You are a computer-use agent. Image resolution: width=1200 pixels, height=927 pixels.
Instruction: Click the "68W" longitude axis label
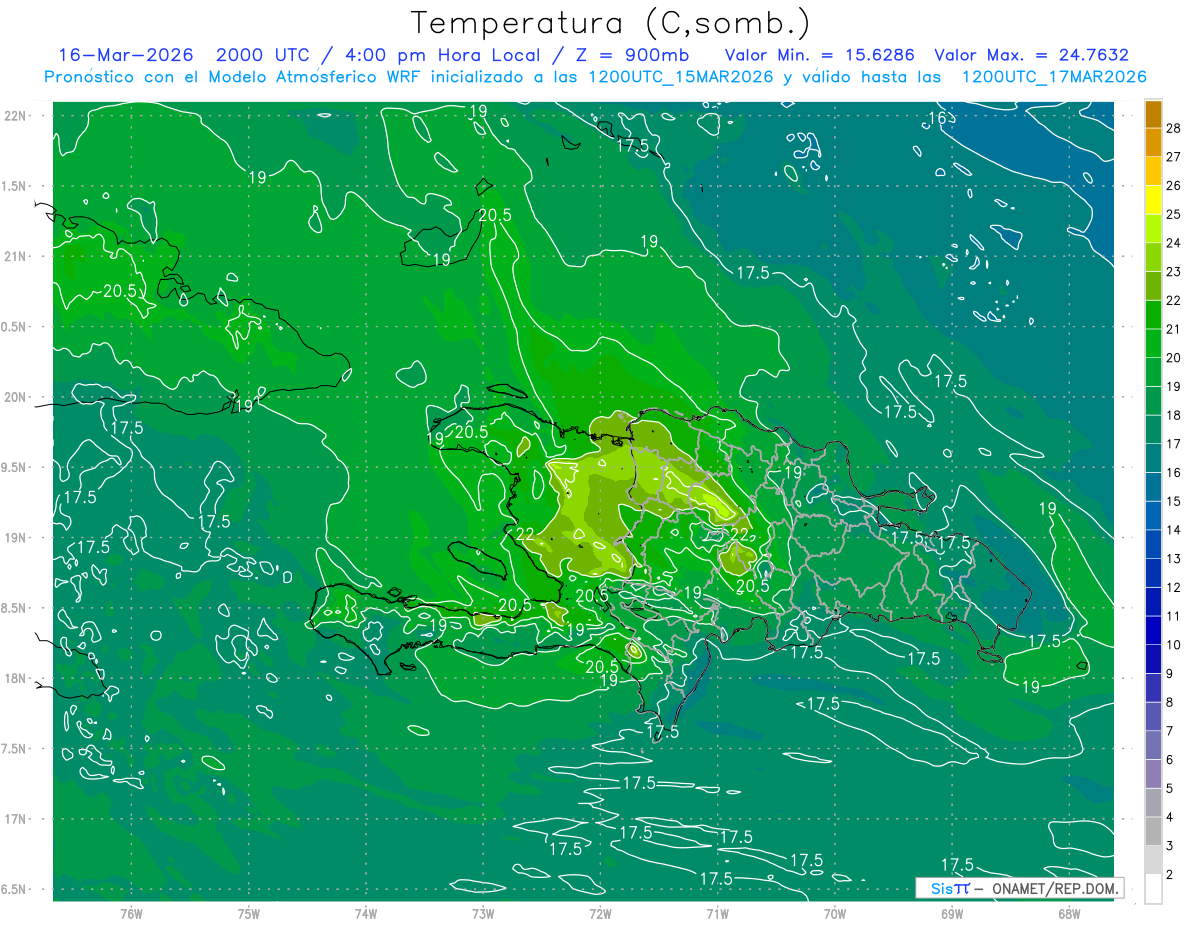tap(1069, 913)
